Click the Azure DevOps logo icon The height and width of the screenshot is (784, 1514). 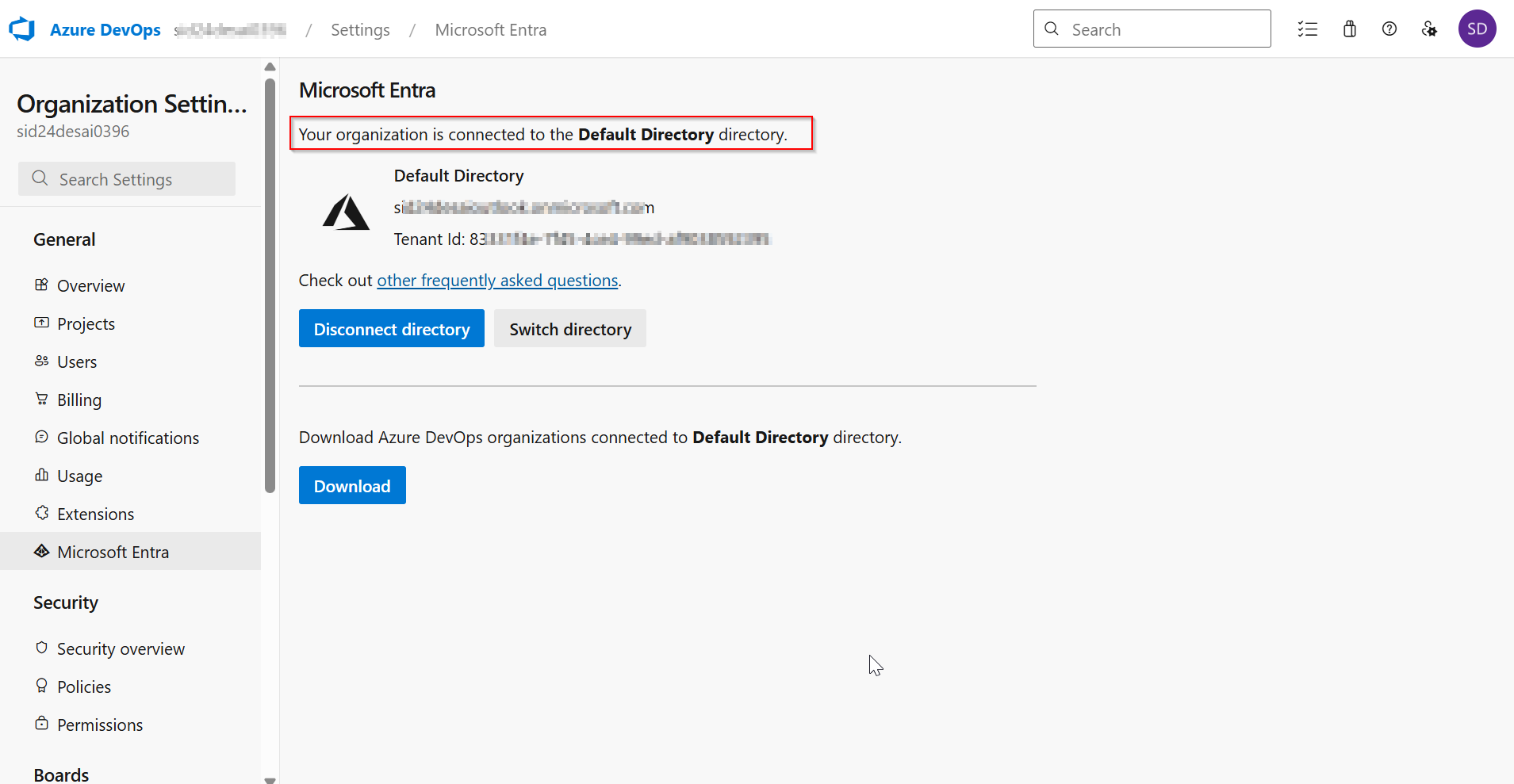tap(22, 29)
